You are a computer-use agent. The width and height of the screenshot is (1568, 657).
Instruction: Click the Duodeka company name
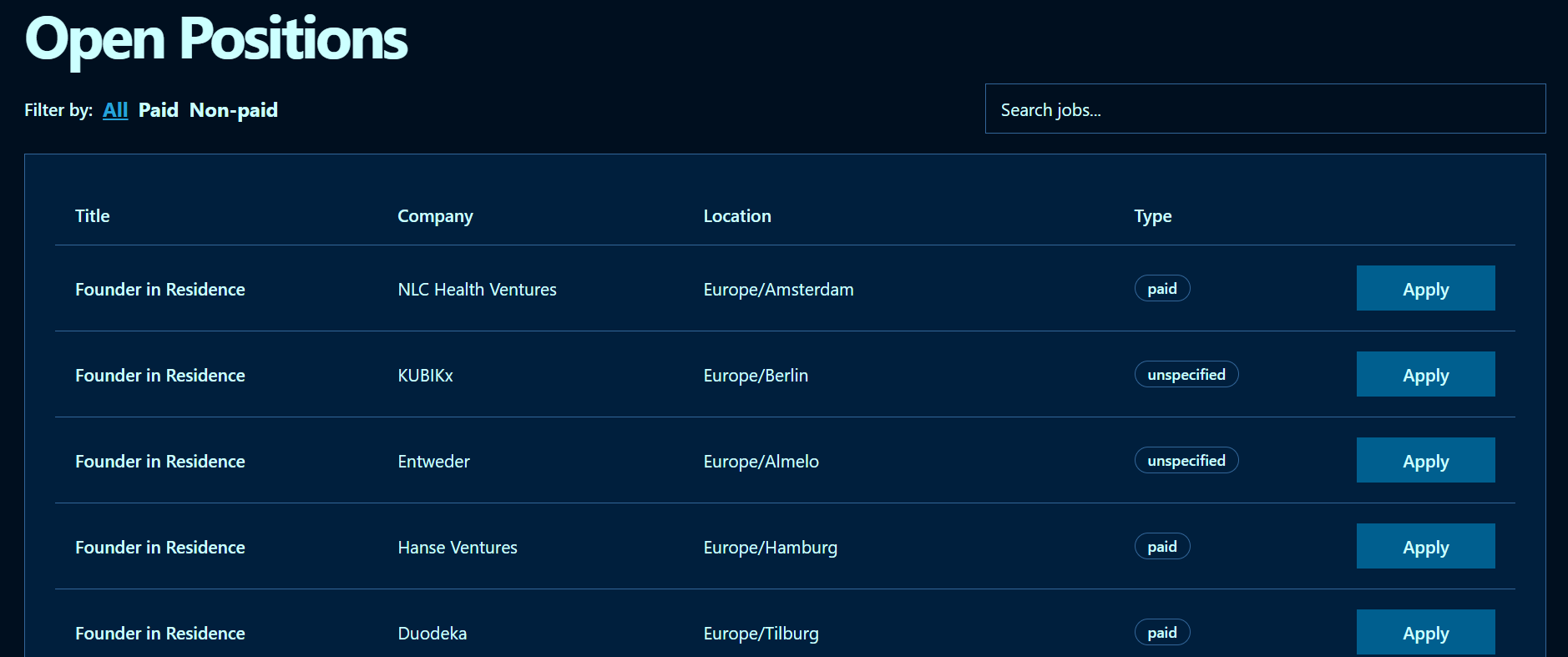pos(432,634)
